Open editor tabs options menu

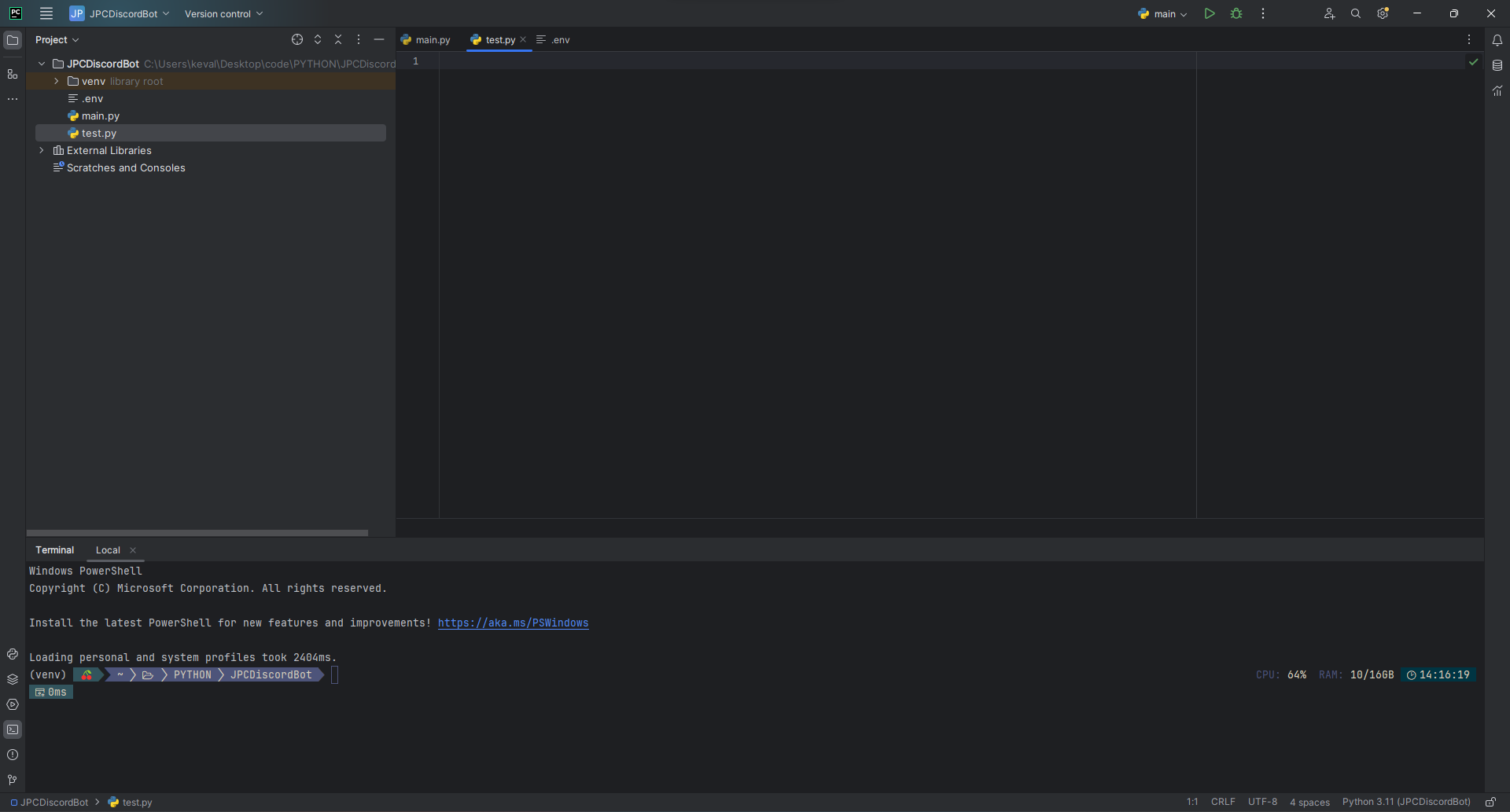pos(1468,39)
